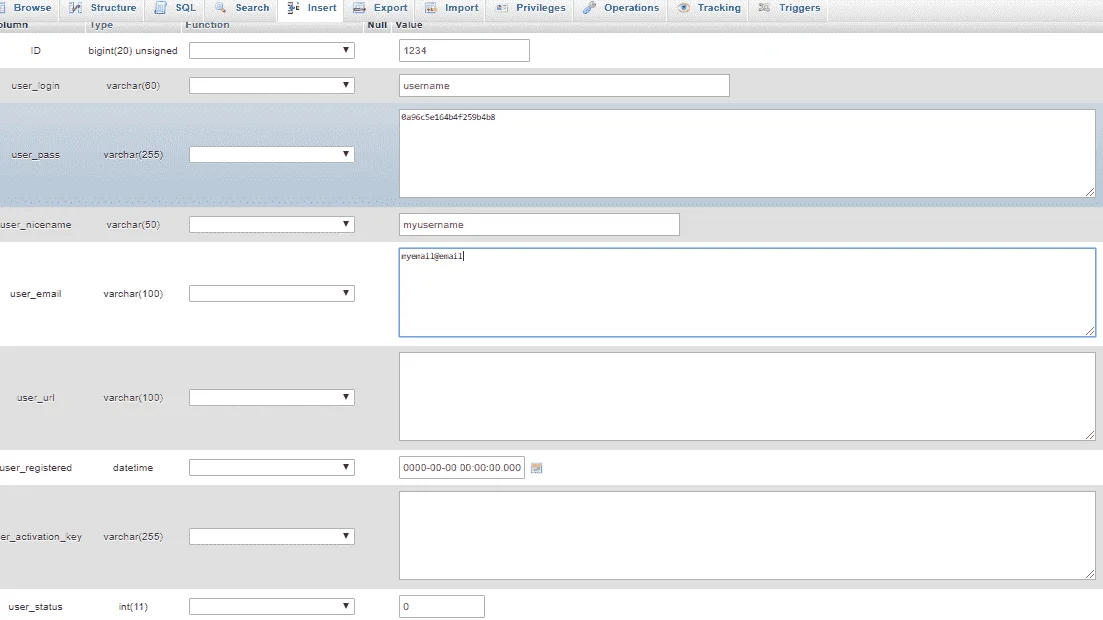Open the function dropdown for user_nicename
The height and width of the screenshot is (620, 1103).
pos(272,224)
